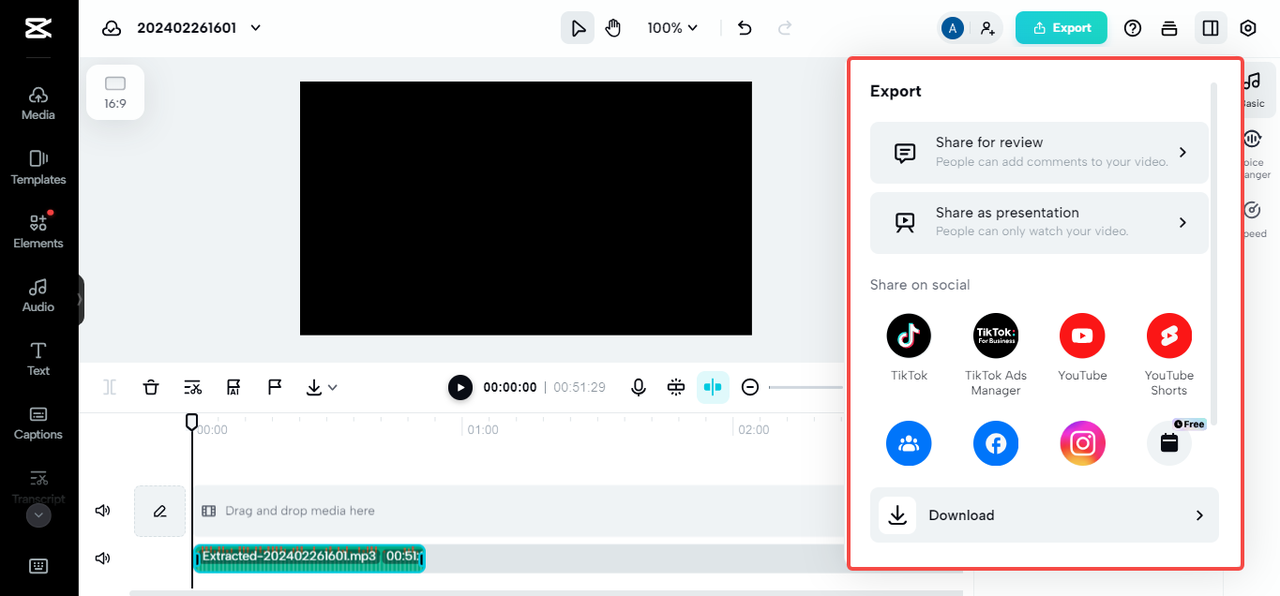This screenshot has height=596, width=1280.
Task: Change the 16:9 aspect ratio
Action: [x=115, y=92]
